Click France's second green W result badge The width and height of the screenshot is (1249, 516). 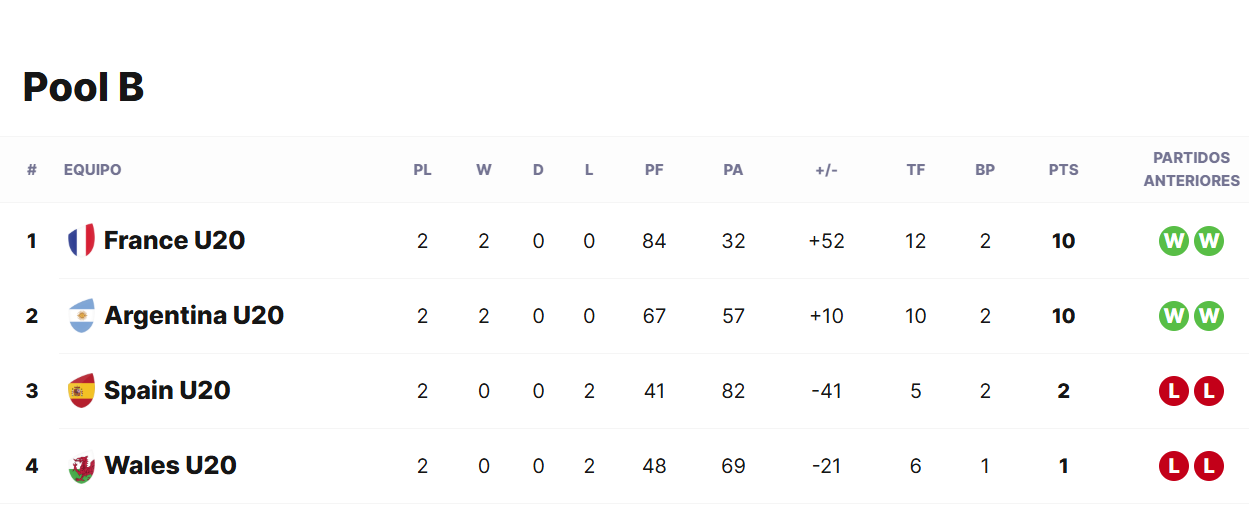click(1209, 241)
